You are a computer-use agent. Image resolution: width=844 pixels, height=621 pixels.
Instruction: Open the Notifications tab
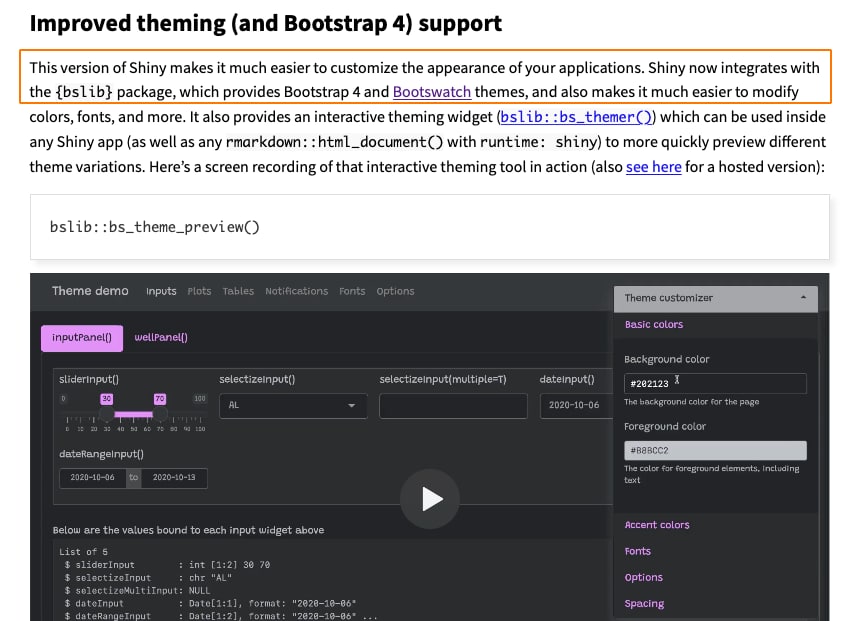[x=297, y=291]
